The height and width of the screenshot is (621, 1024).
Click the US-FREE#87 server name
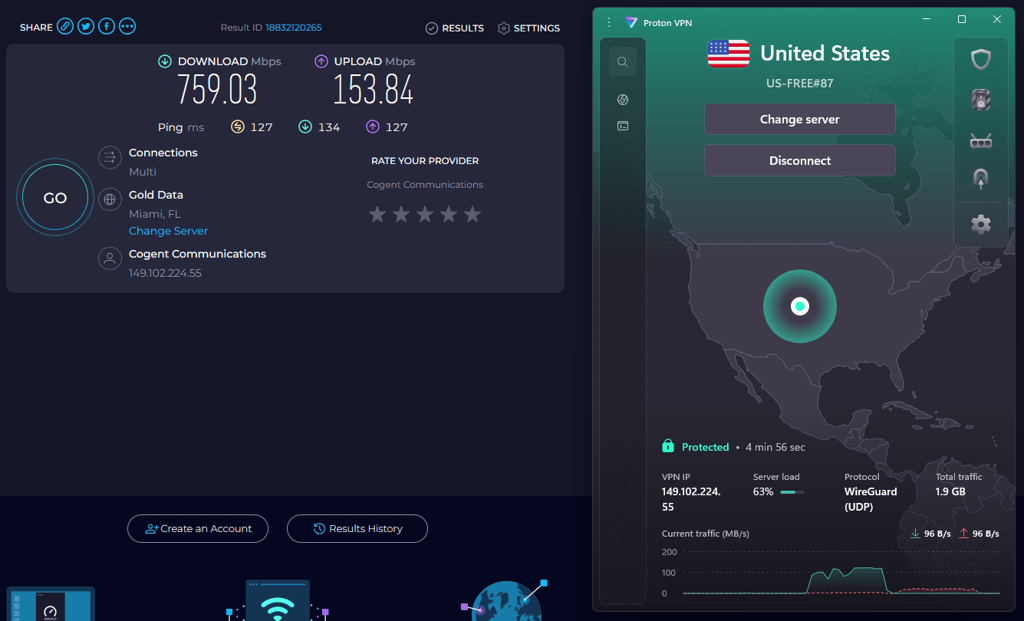pos(799,83)
